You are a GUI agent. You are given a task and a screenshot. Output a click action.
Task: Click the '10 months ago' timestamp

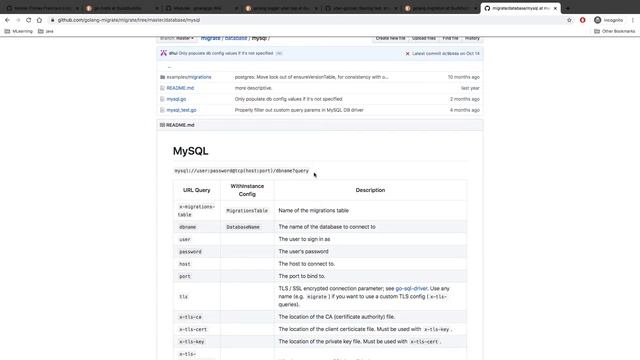[x=464, y=77]
